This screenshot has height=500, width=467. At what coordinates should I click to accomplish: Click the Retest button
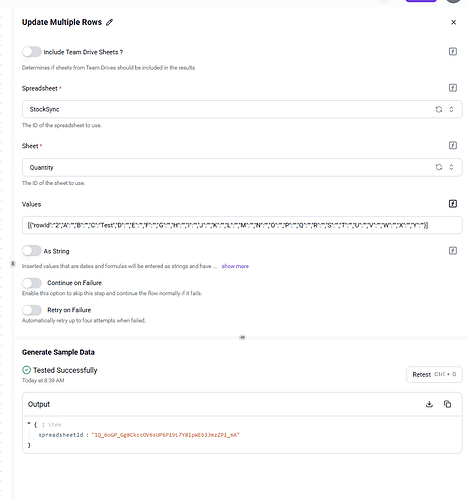click(x=434, y=375)
